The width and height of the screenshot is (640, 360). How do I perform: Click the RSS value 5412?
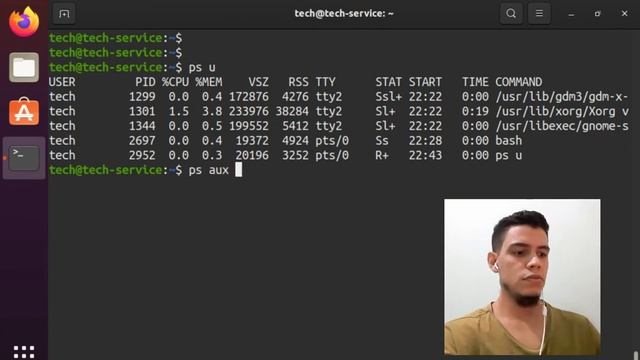tap(295, 126)
